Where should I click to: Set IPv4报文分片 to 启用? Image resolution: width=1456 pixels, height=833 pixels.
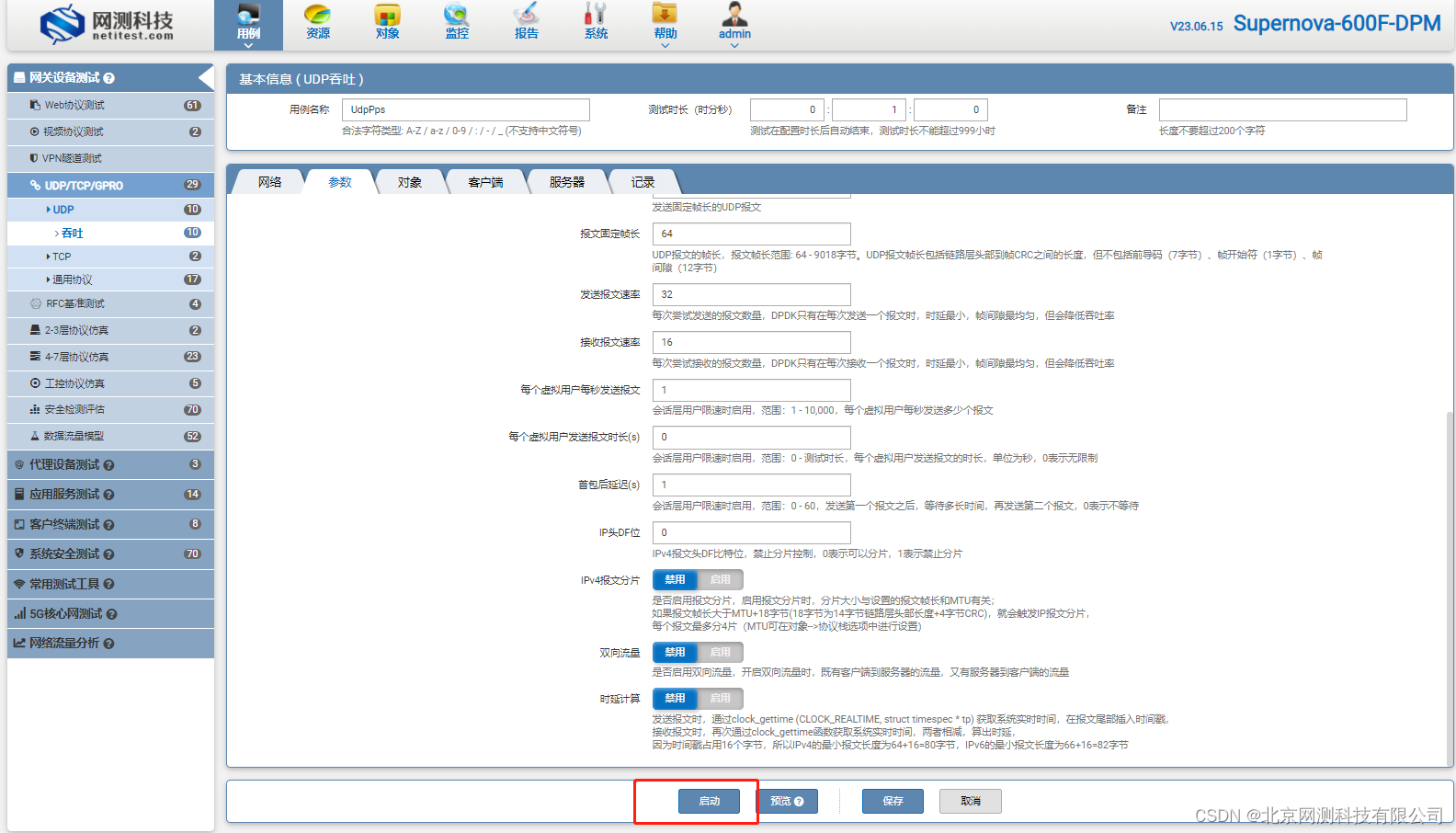(x=721, y=580)
